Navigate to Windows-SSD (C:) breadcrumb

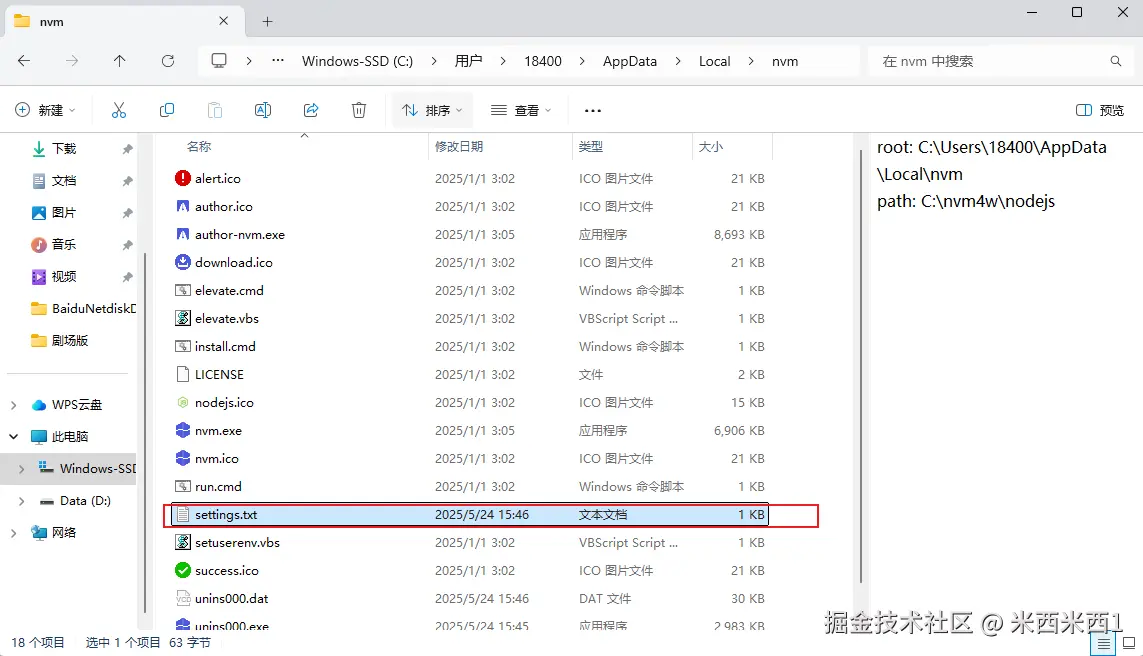(357, 61)
